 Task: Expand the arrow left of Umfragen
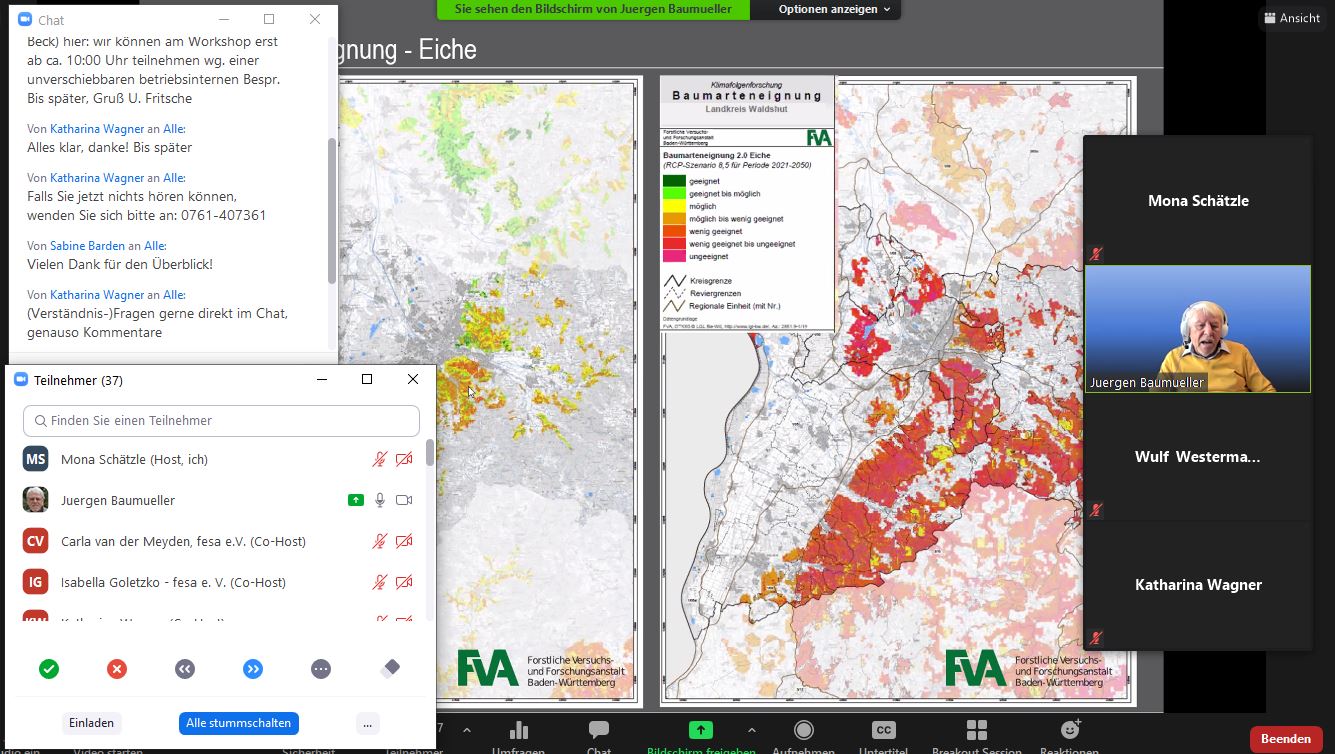(x=467, y=730)
